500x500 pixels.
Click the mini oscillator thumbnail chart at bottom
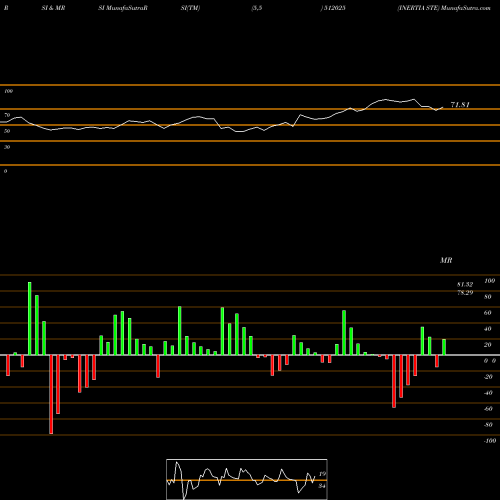(x=247, y=479)
